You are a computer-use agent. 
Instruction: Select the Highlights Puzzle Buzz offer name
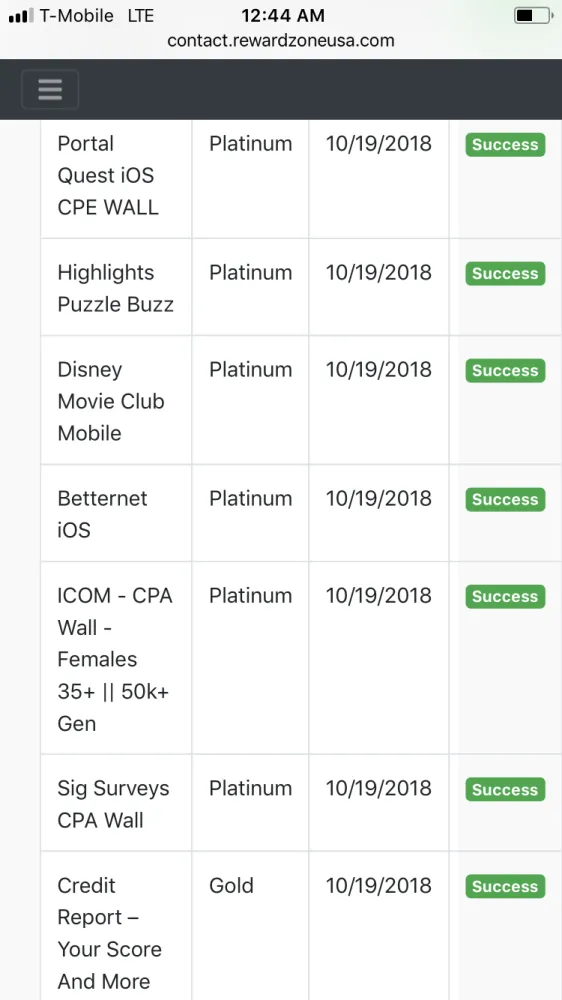pos(115,288)
